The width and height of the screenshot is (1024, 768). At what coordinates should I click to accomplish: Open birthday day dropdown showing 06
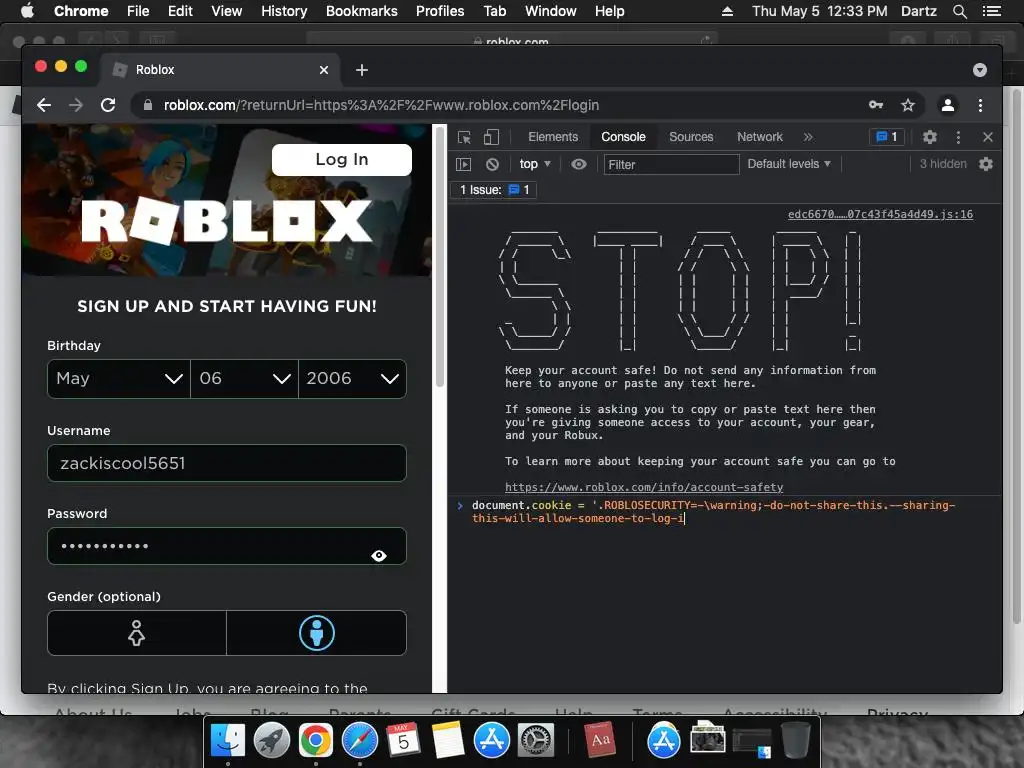point(244,379)
